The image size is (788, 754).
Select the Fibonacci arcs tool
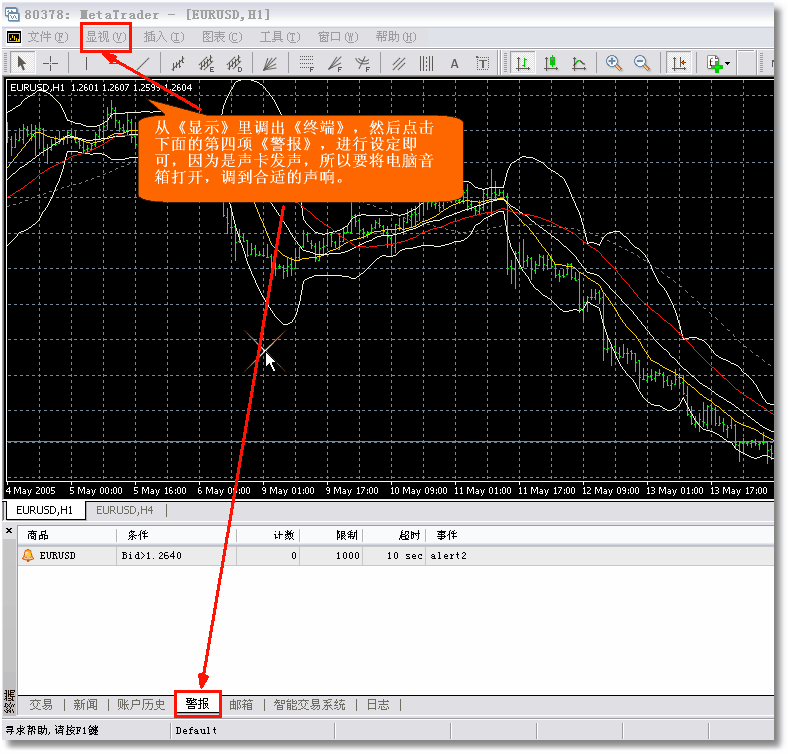pos(362,63)
